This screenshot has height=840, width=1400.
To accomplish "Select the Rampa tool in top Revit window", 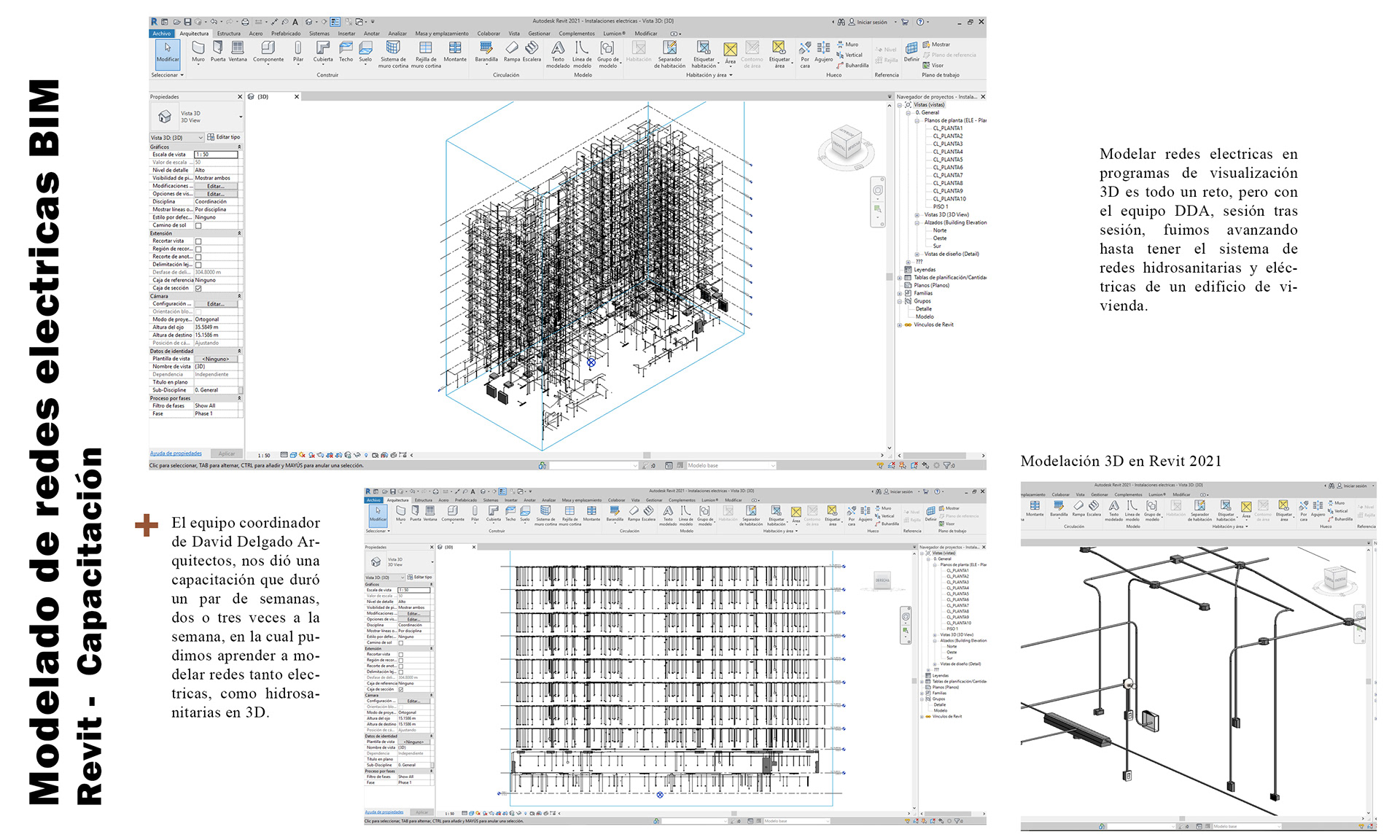I will 512,52.
